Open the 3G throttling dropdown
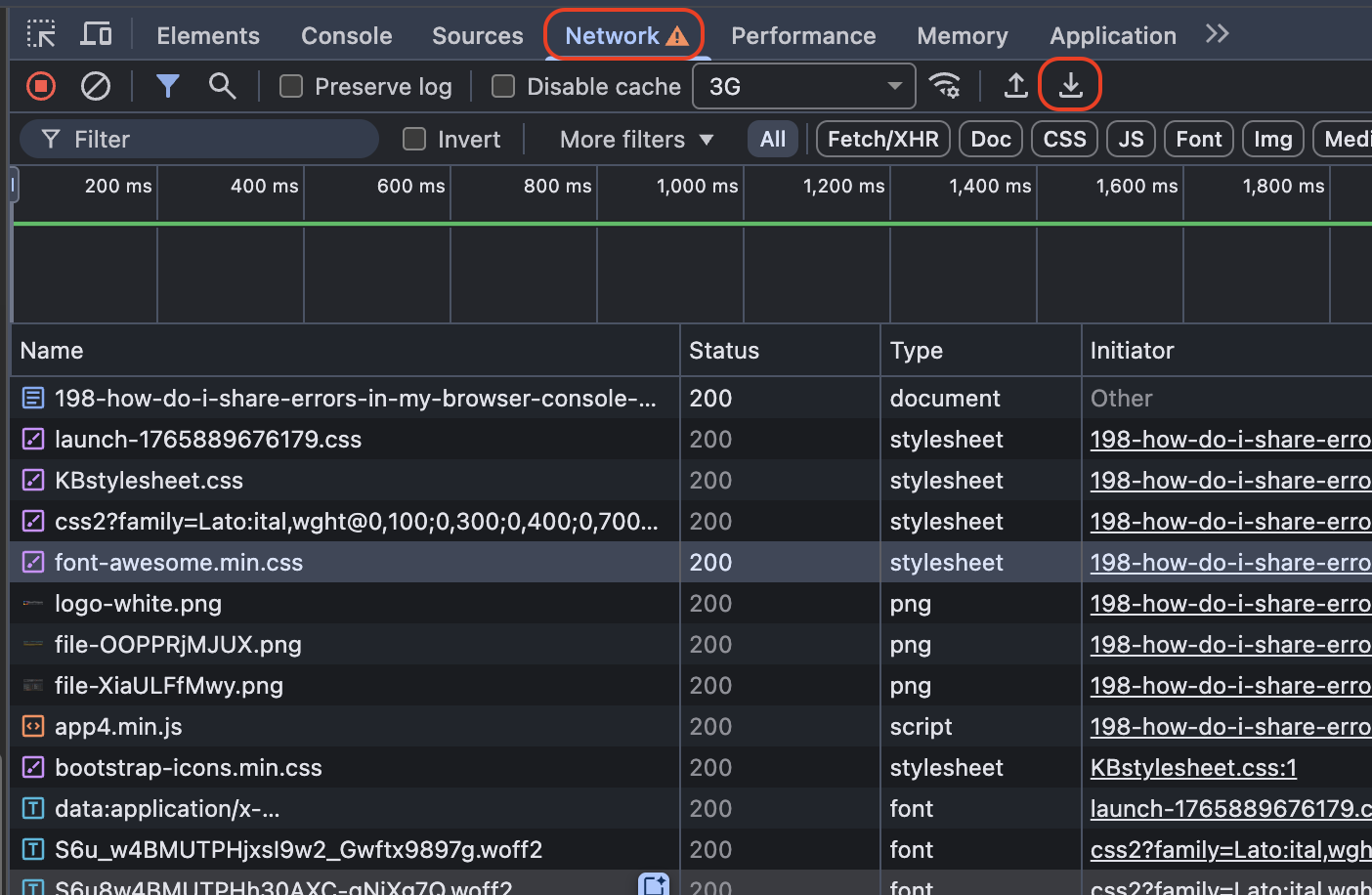 [x=803, y=87]
